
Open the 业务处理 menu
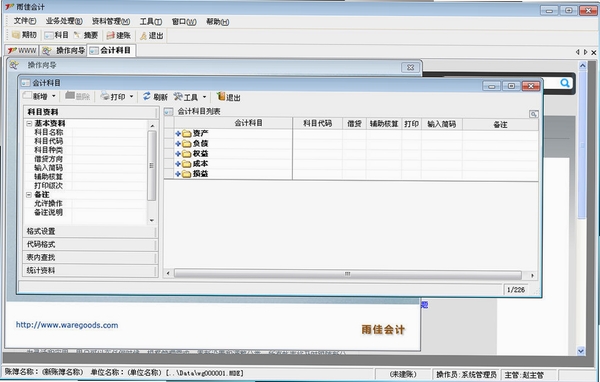coord(64,22)
